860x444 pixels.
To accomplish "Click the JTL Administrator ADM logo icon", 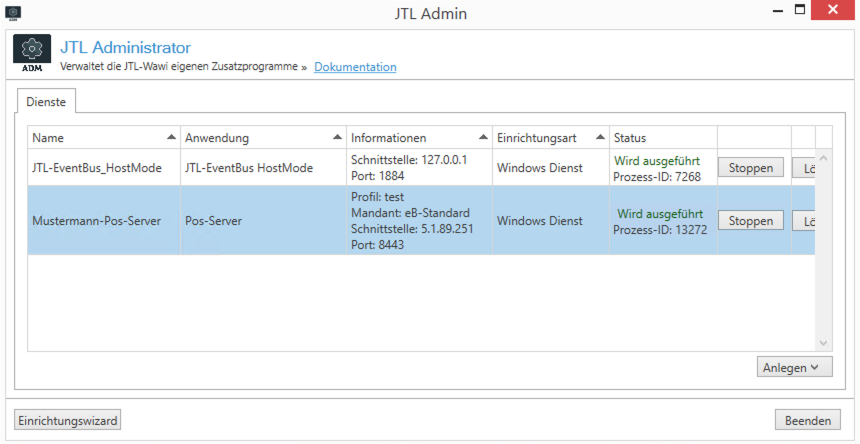I will (31, 54).
